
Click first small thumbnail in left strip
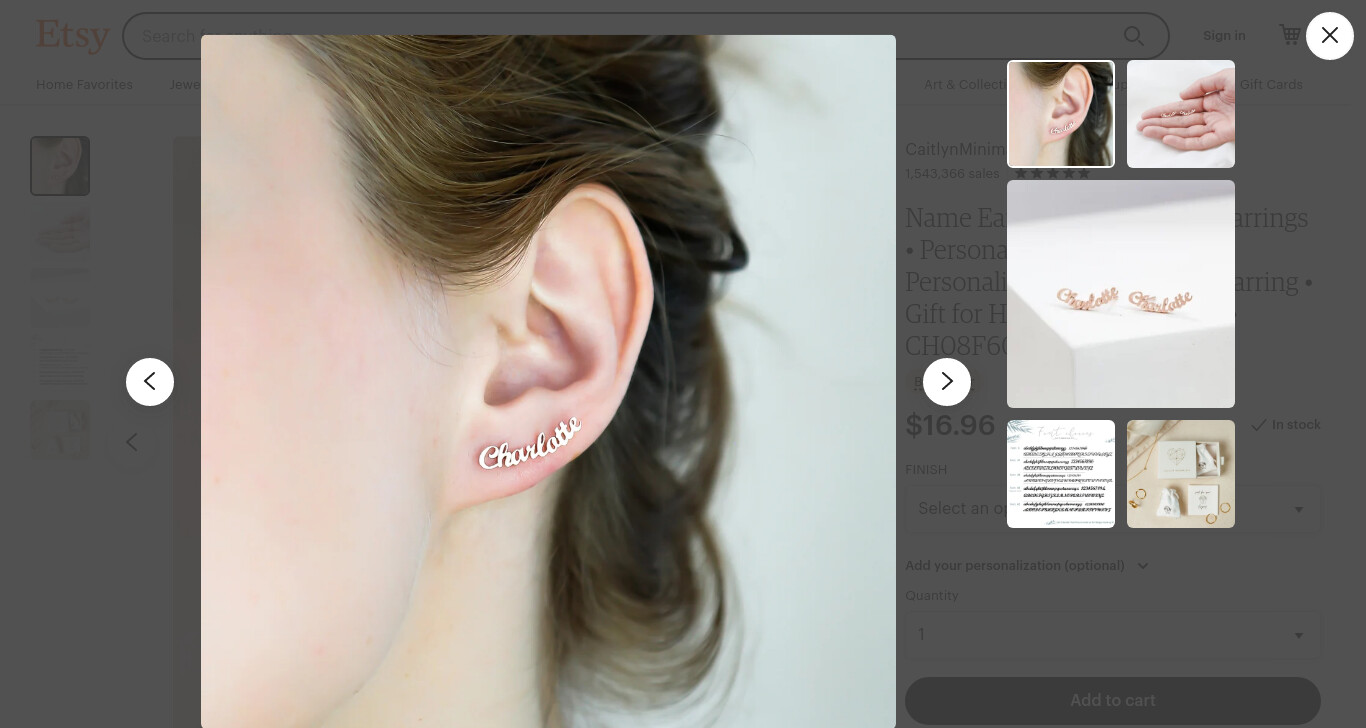tap(60, 166)
